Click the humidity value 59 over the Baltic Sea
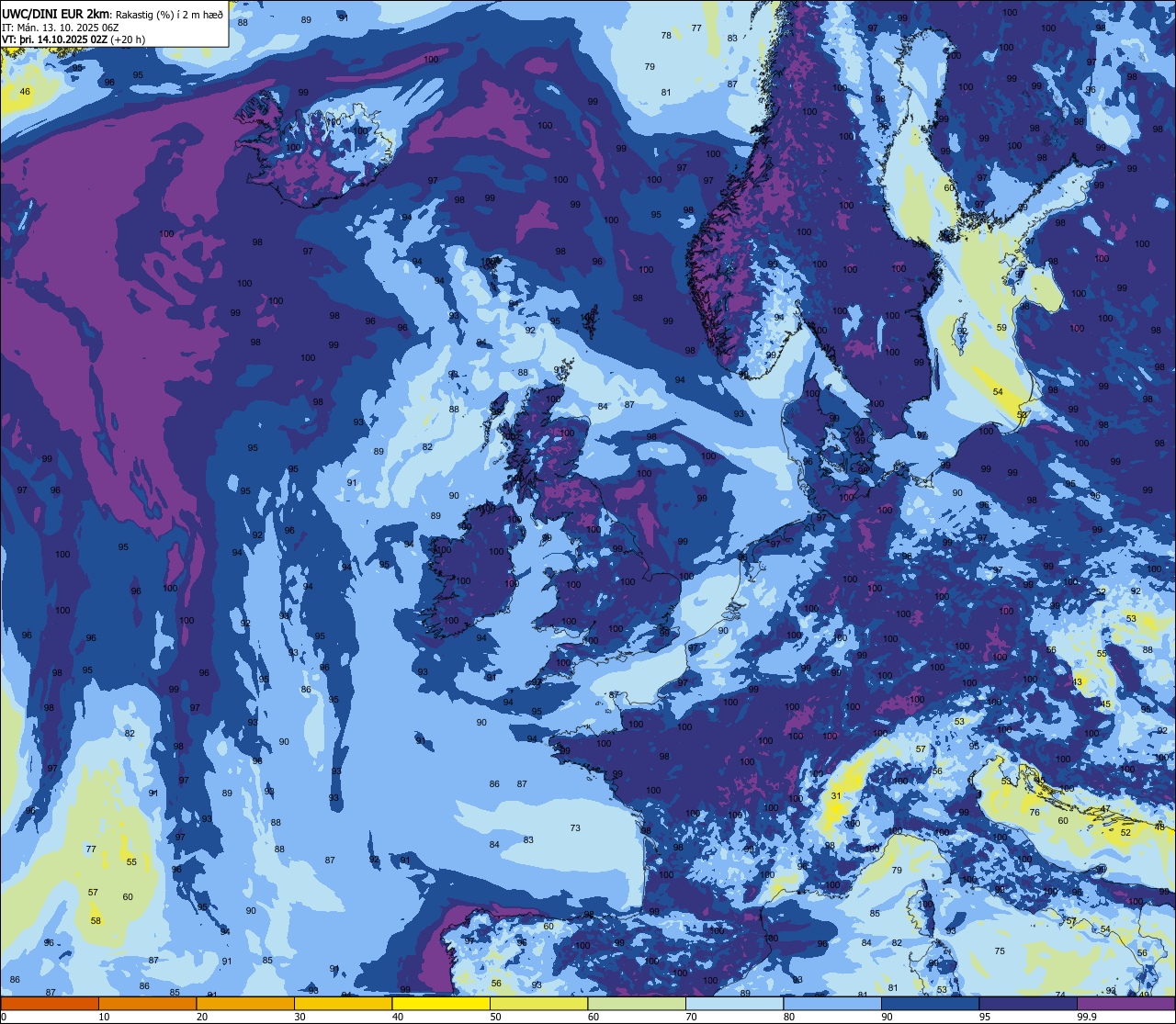The width and height of the screenshot is (1176, 1024). pos(1001,327)
